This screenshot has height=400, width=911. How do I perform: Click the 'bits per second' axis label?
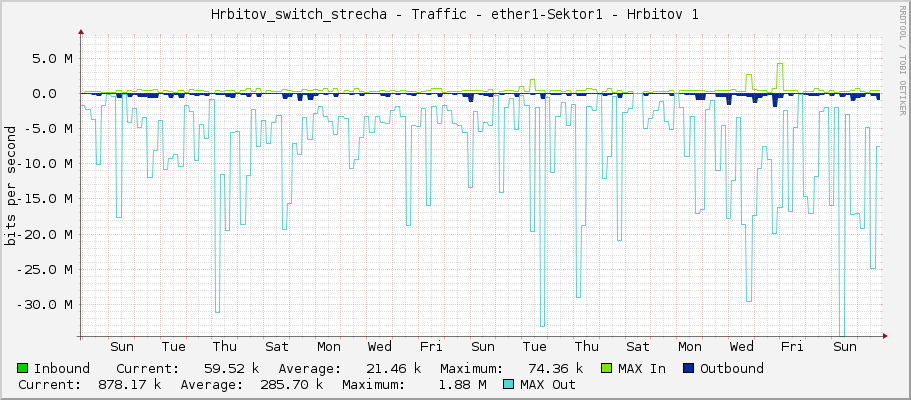pos(10,186)
